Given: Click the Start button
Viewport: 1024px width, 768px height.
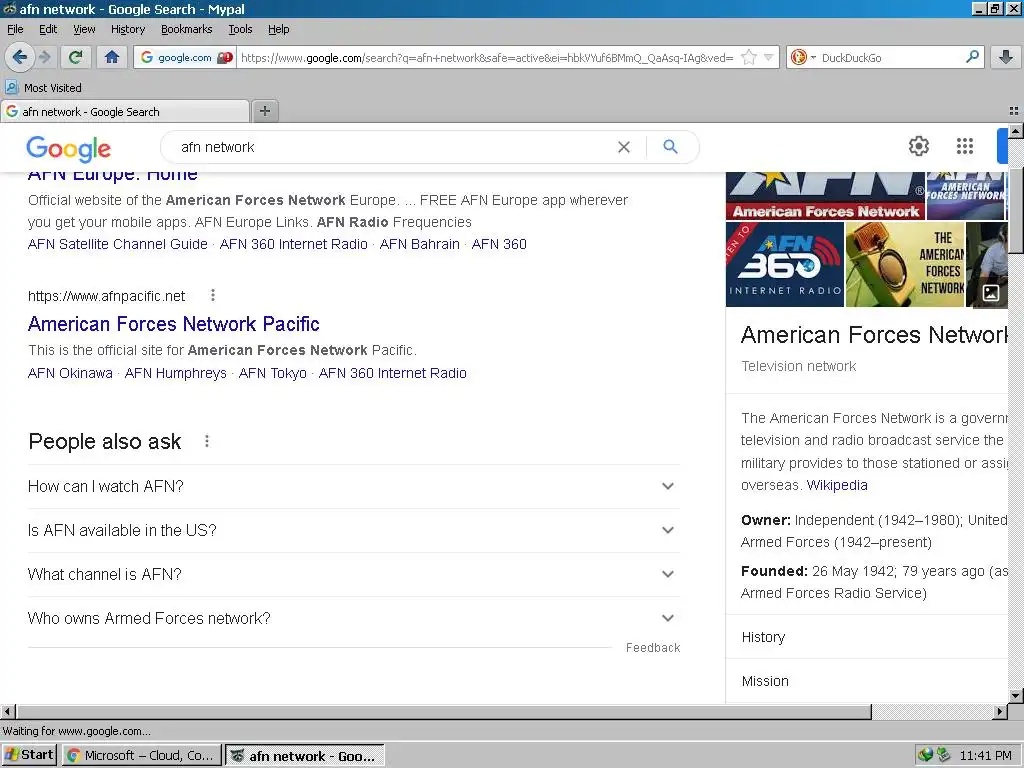Looking at the screenshot, I should pos(29,755).
